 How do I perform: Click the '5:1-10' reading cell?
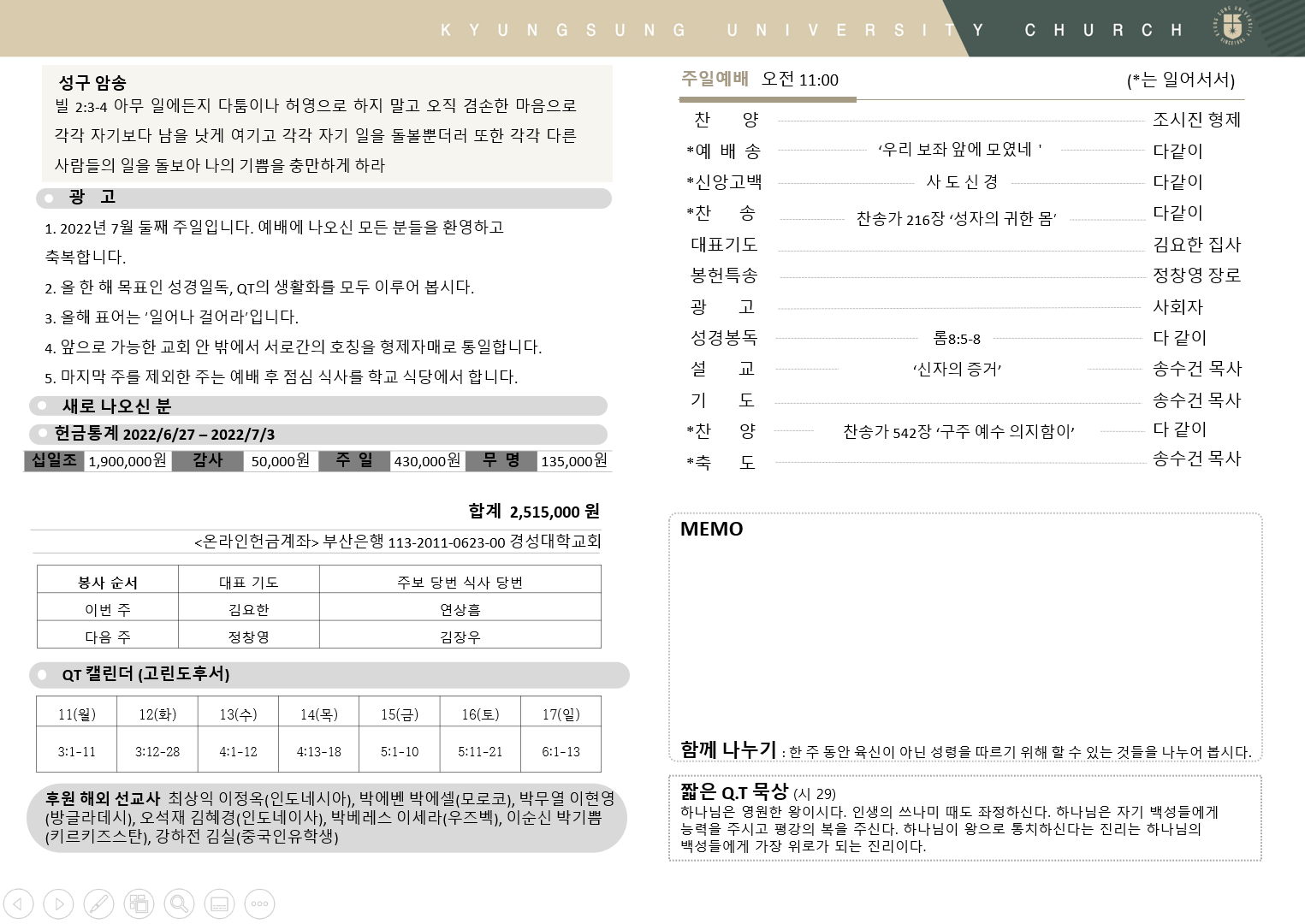pos(400,751)
